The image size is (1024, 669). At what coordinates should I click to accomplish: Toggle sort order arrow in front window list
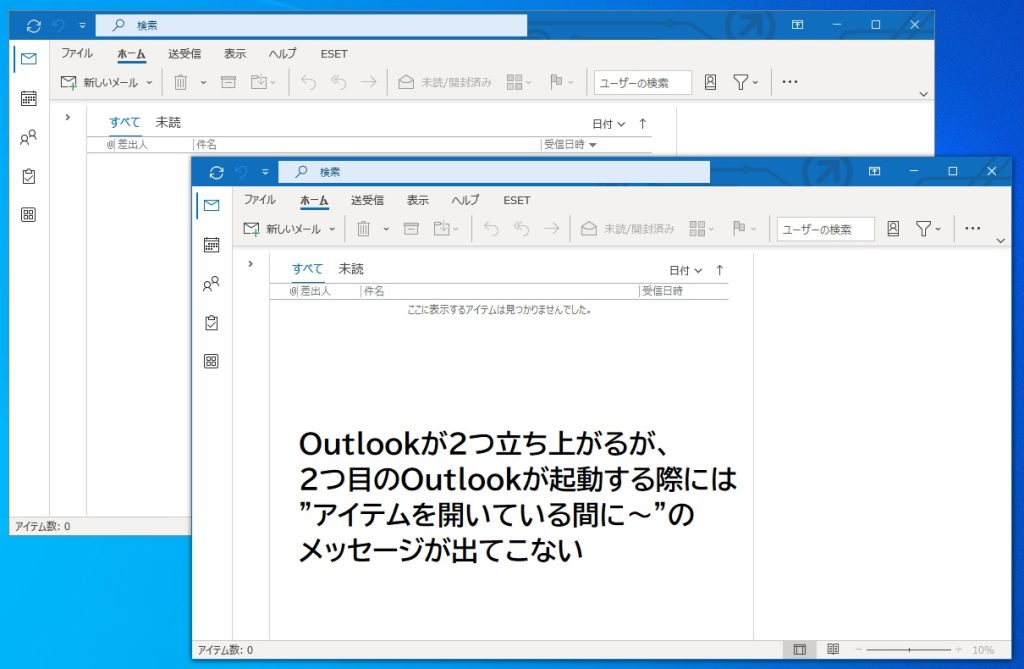coord(720,270)
